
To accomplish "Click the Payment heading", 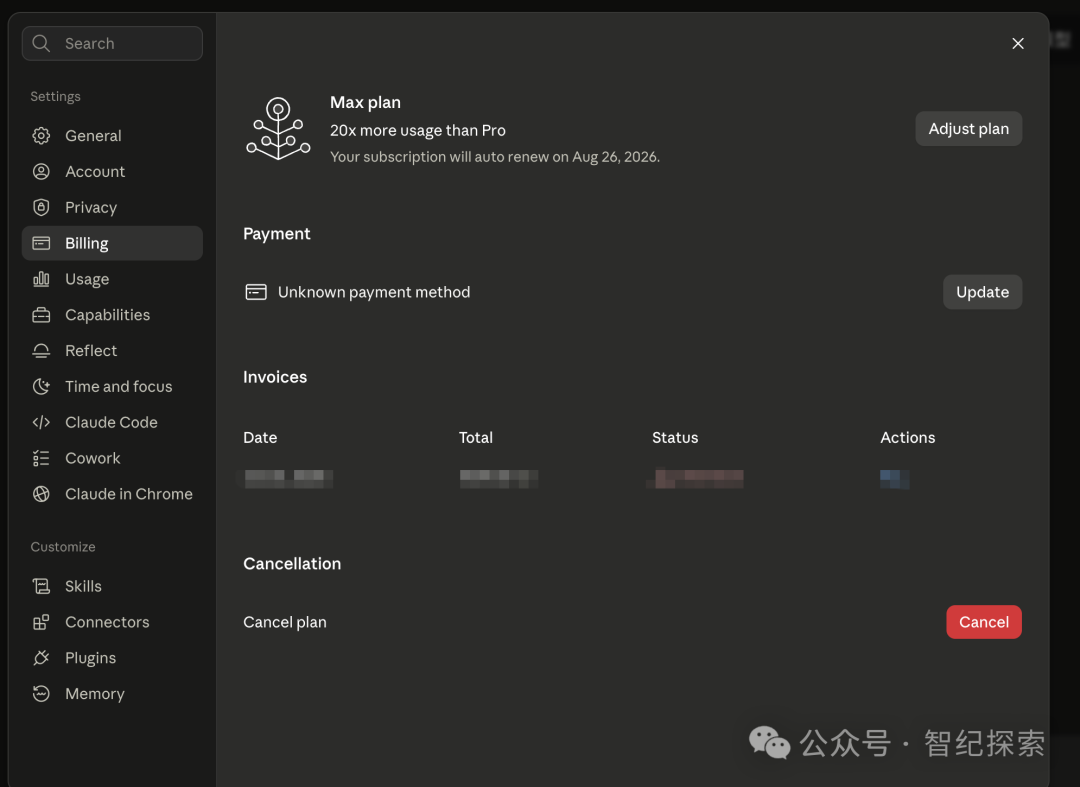I will coord(277,234).
